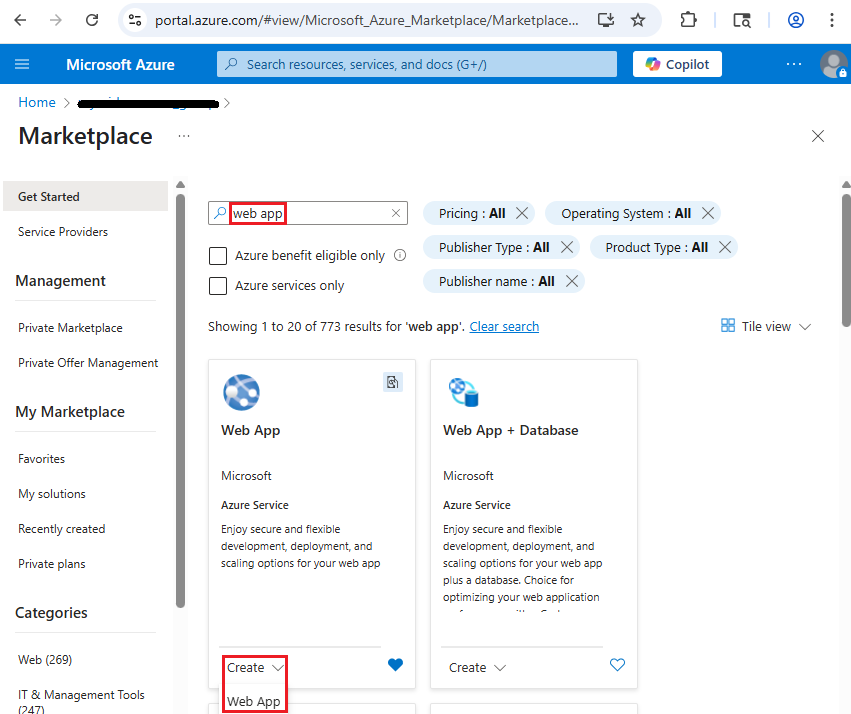The image size is (851, 714).
Task: Reload the page with the refresh icon
Action: click(91, 20)
